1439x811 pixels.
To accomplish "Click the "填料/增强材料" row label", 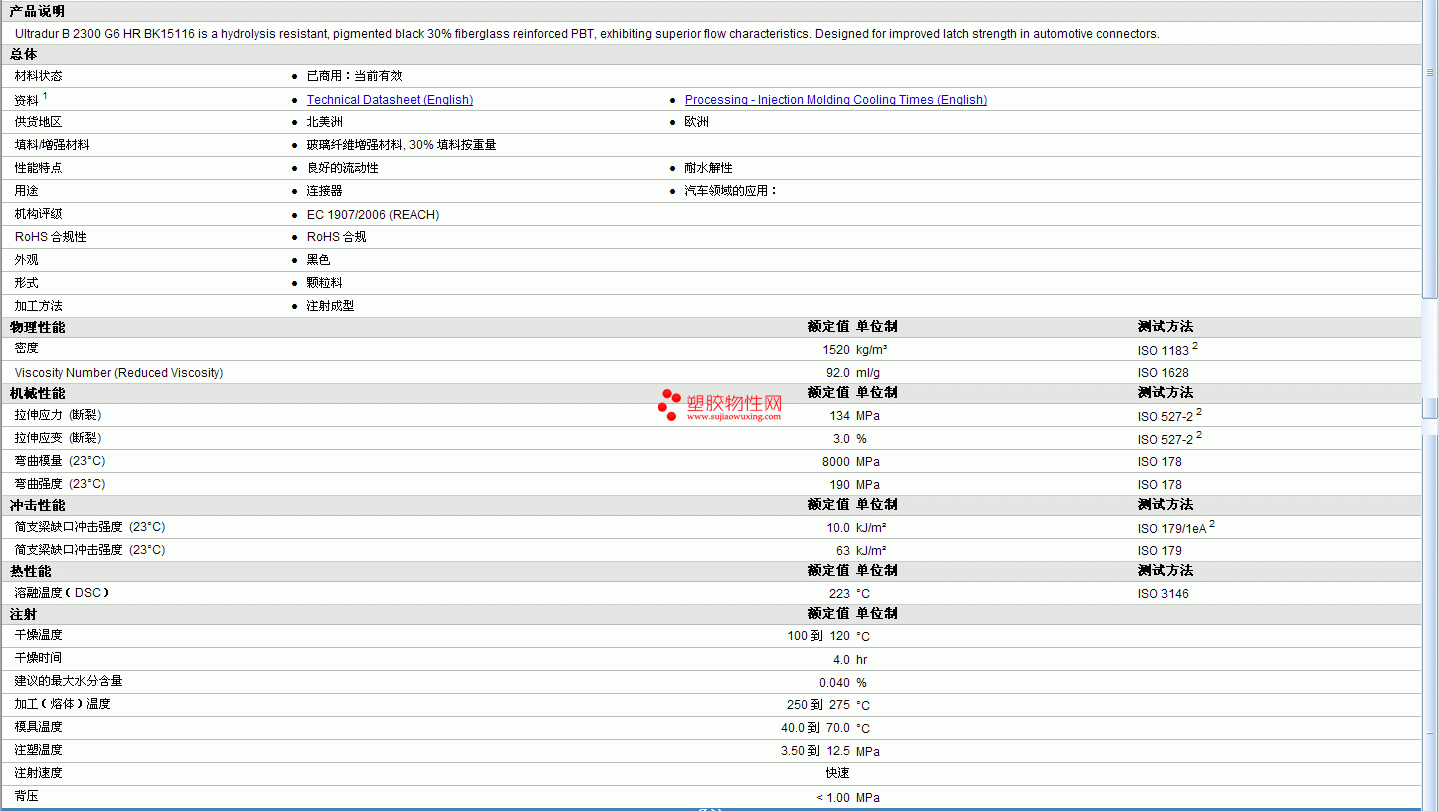I will coord(52,145).
